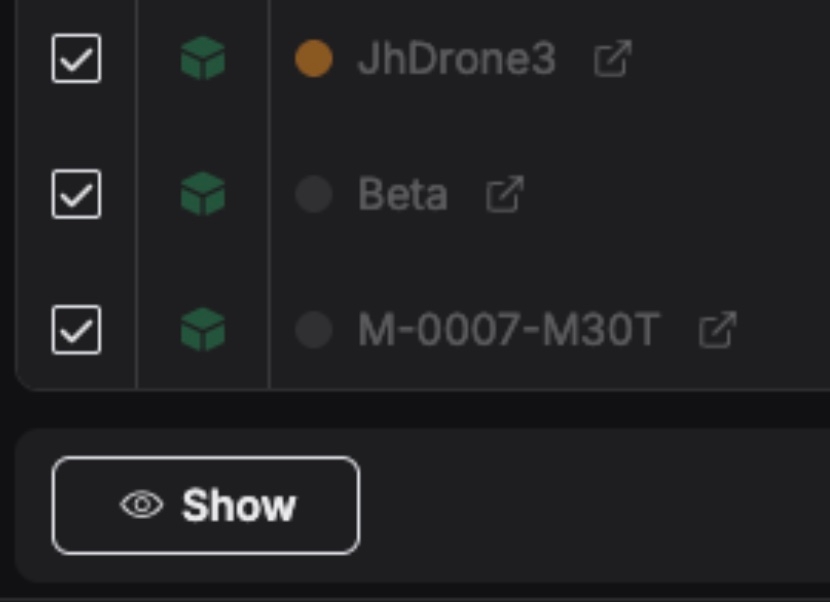
Task: Select the Beta name label
Action: (x=403, y=194)
